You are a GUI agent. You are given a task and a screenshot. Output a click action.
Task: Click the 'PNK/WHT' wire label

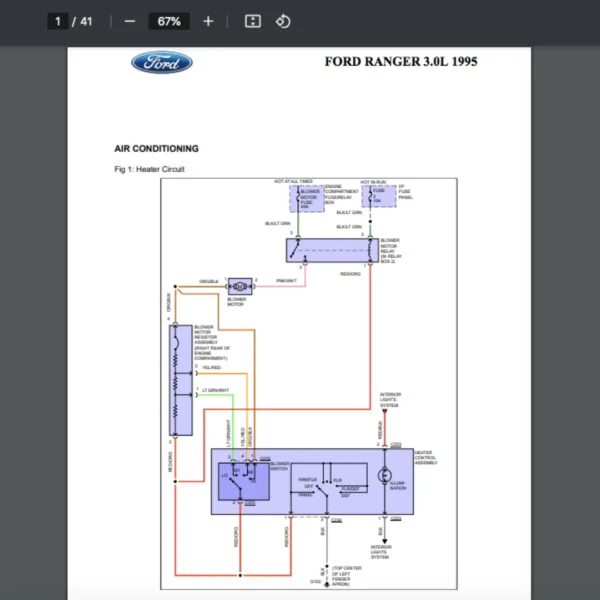pos(286,280)
